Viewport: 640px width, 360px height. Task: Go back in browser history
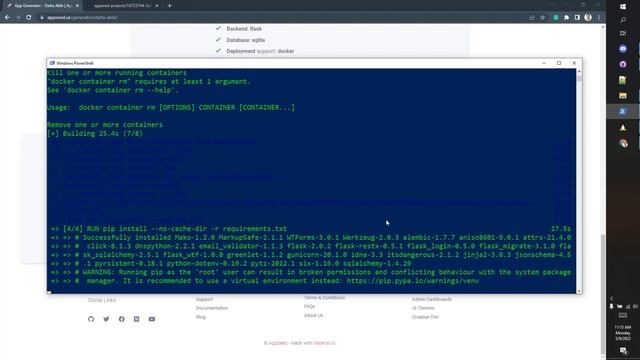[7, 18]
